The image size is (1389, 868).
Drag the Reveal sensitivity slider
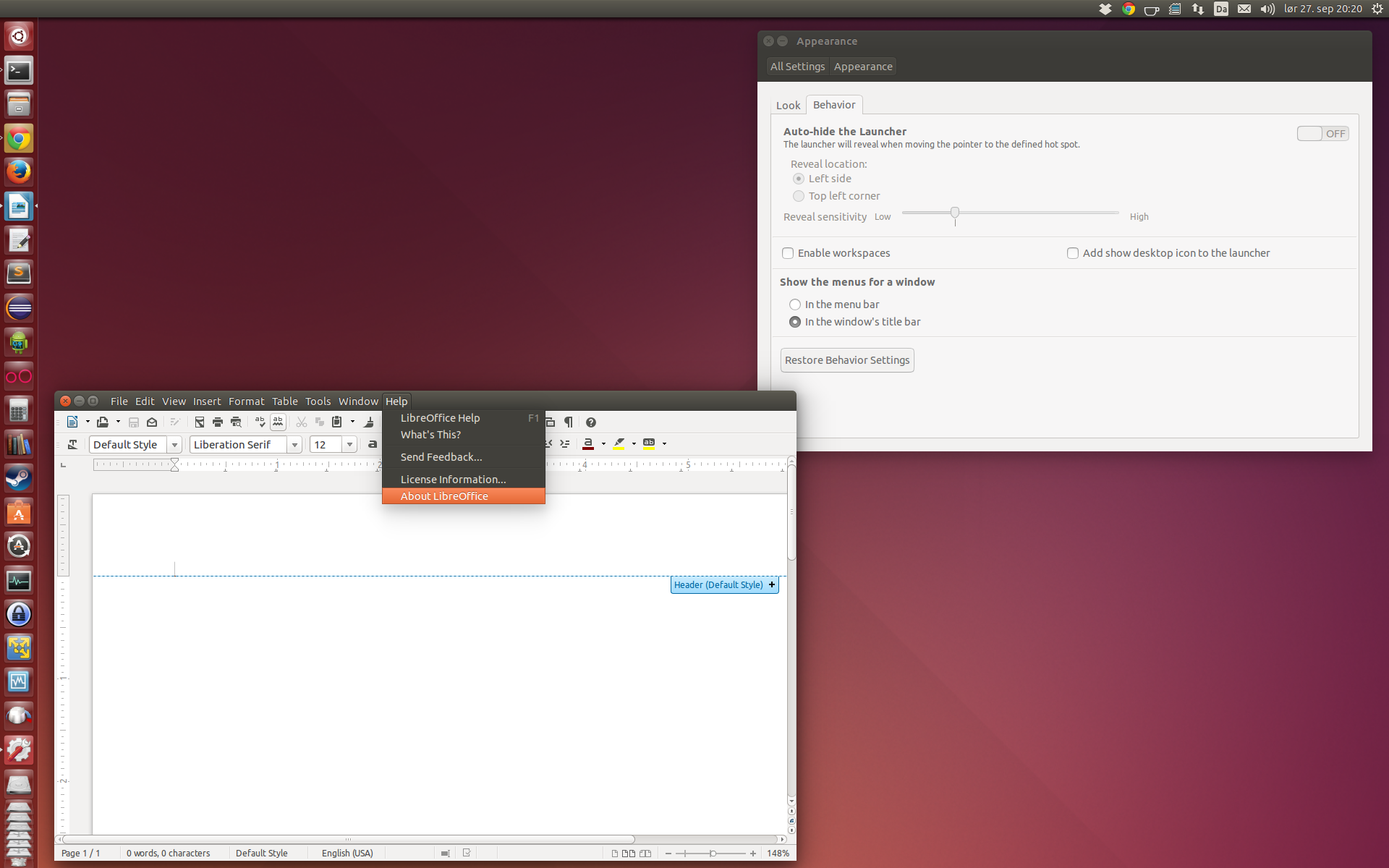955,213
